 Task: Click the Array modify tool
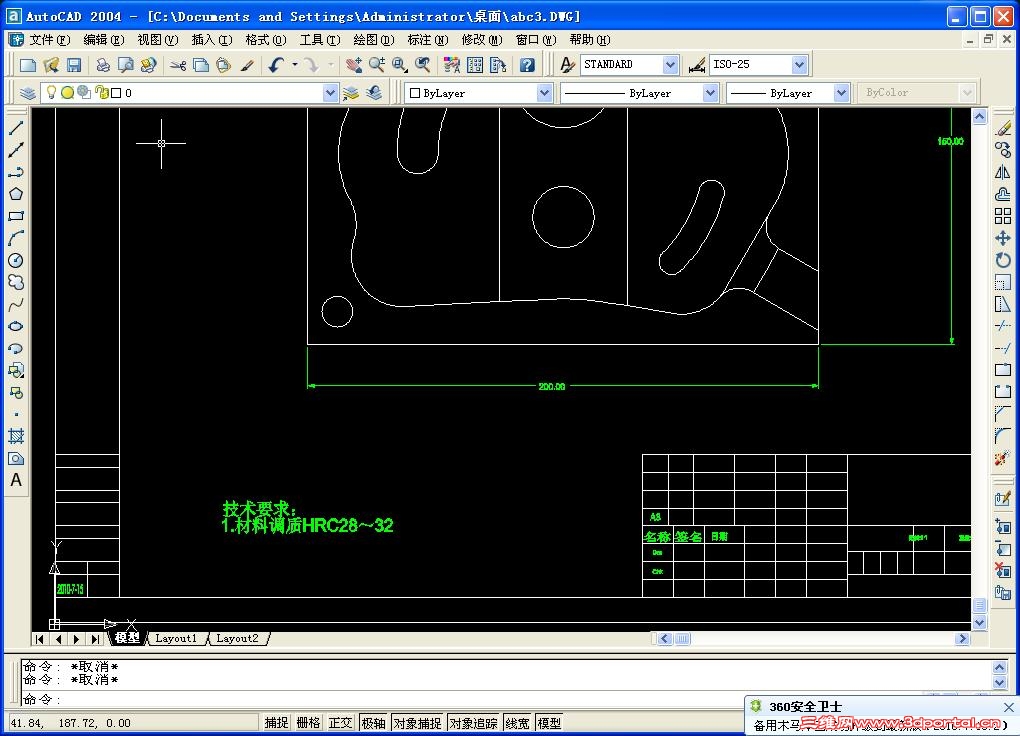[x=1003, y=216]
